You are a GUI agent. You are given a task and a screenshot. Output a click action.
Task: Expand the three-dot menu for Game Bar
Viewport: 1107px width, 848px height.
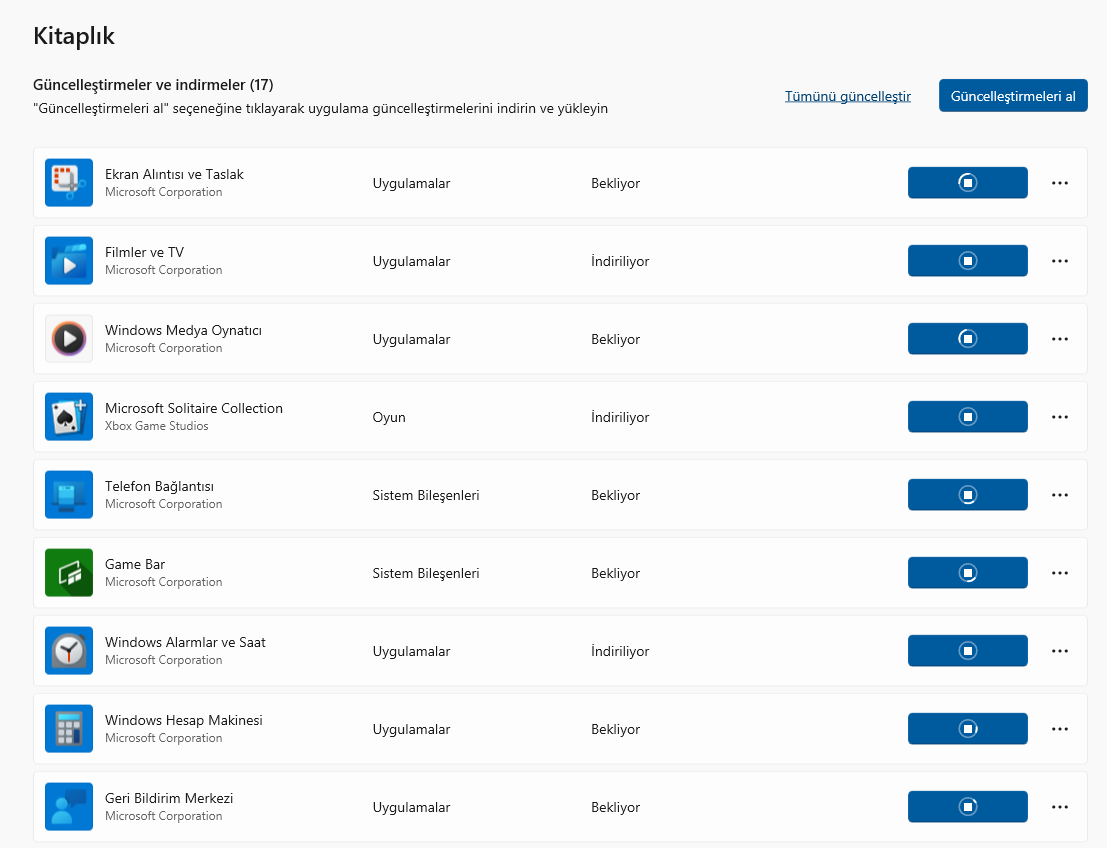[1060, 573]
